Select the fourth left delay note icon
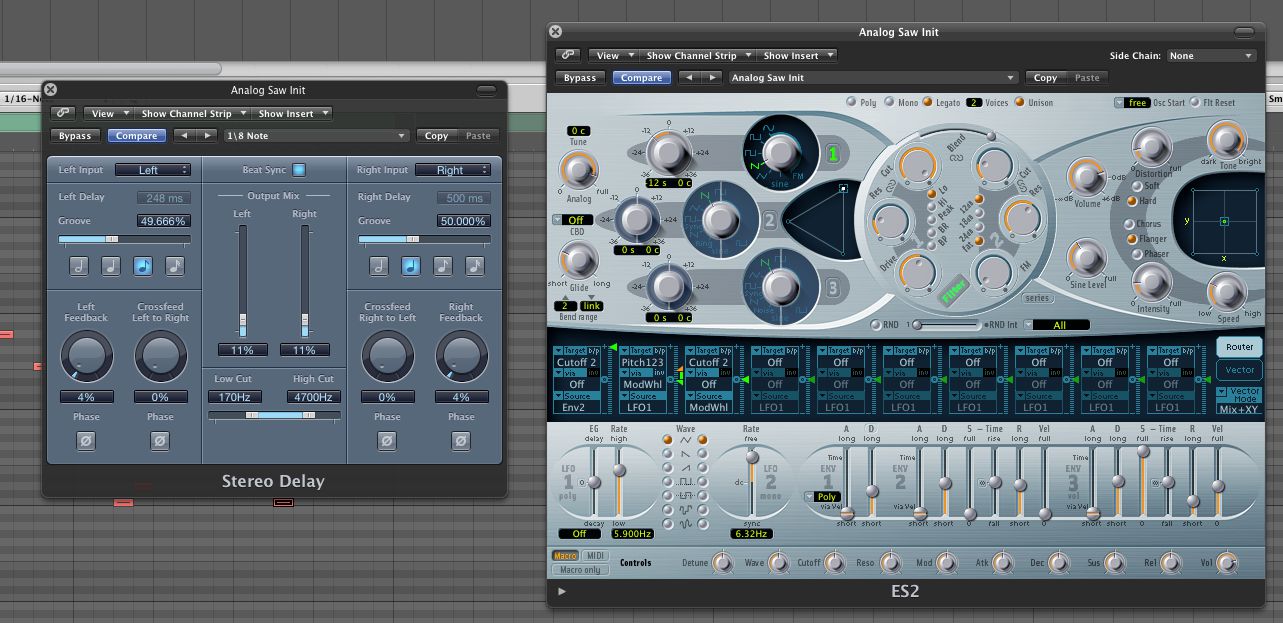Image resolution: width=1283 pixels, height=623 pixels. pos(175,266)
